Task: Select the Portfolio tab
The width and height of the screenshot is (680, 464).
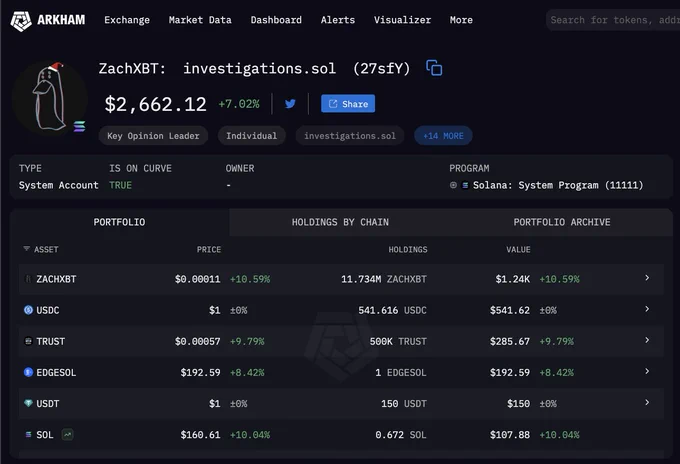Action: (120, 222)
